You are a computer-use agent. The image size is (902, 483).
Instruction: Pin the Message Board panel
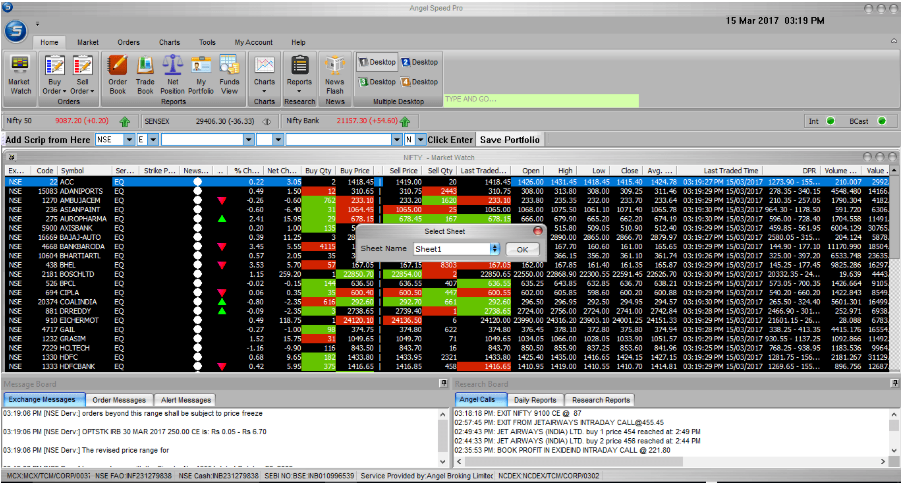[x=444, y=383]
